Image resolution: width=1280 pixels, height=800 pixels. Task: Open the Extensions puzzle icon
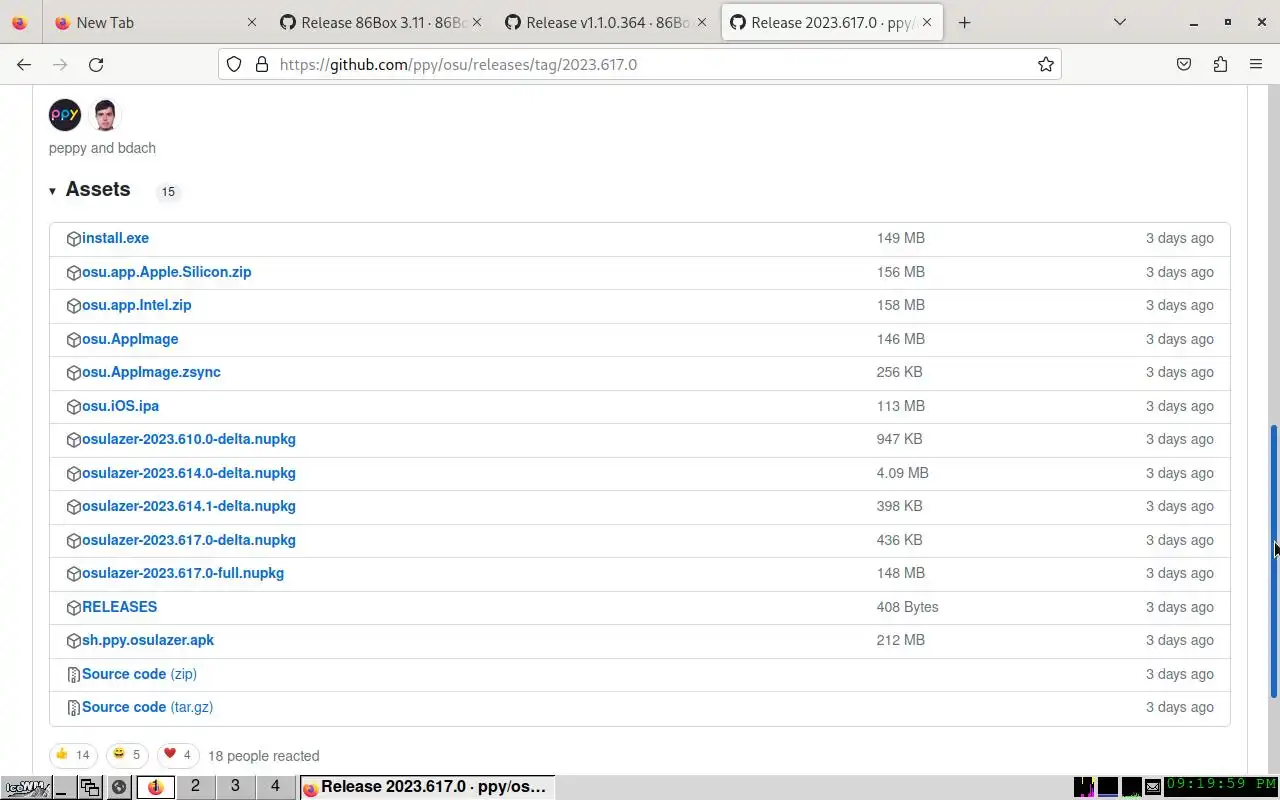coord(1220,64)
